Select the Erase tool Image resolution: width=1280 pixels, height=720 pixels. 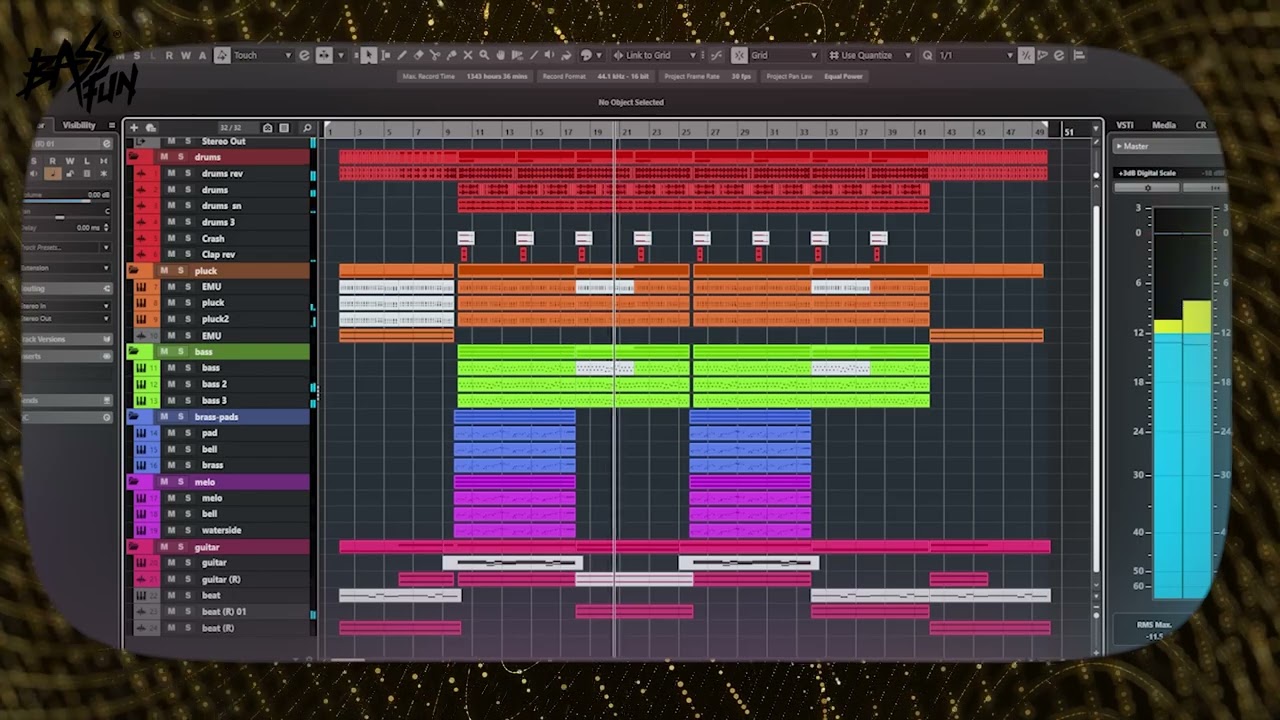point(418,55)
